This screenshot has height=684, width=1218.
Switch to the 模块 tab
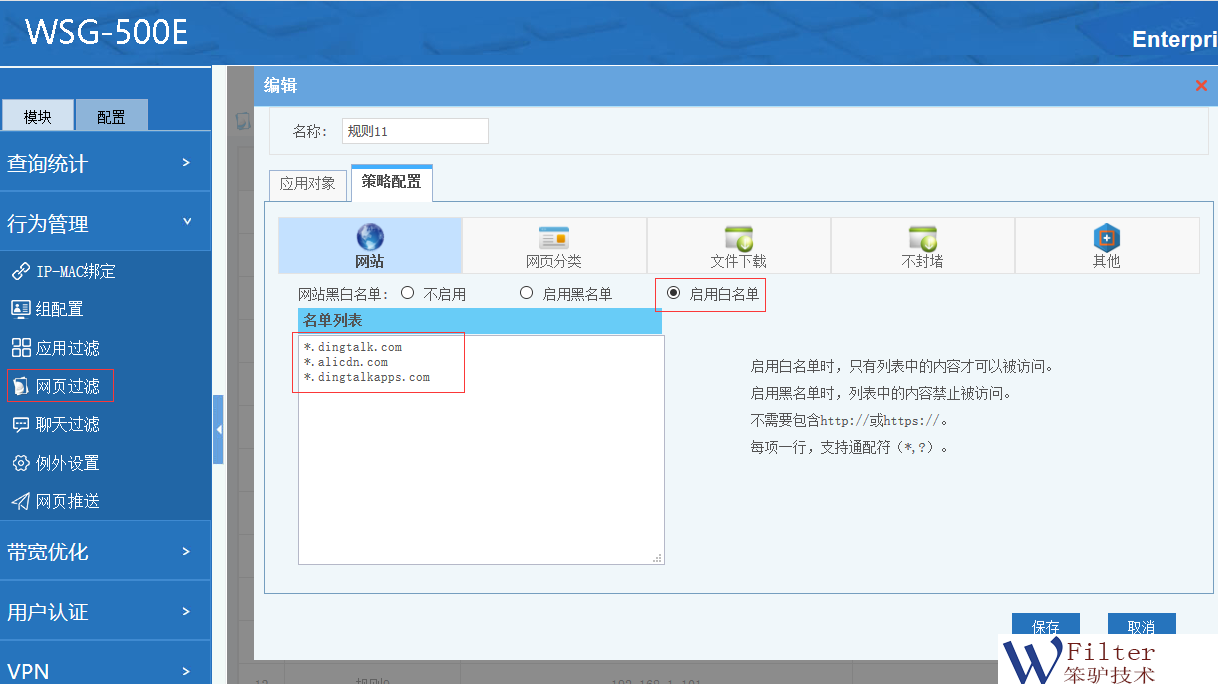click(38, 116)
